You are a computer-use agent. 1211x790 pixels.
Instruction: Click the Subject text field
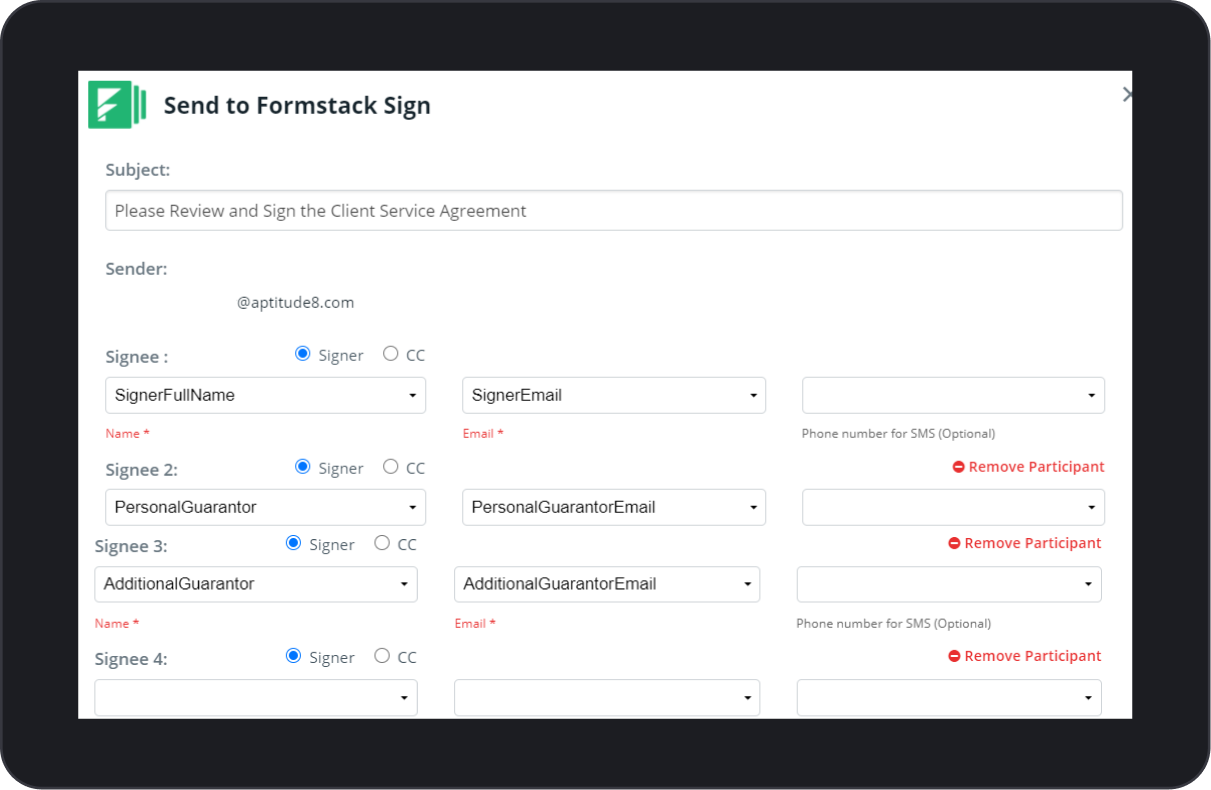[614, 211]
